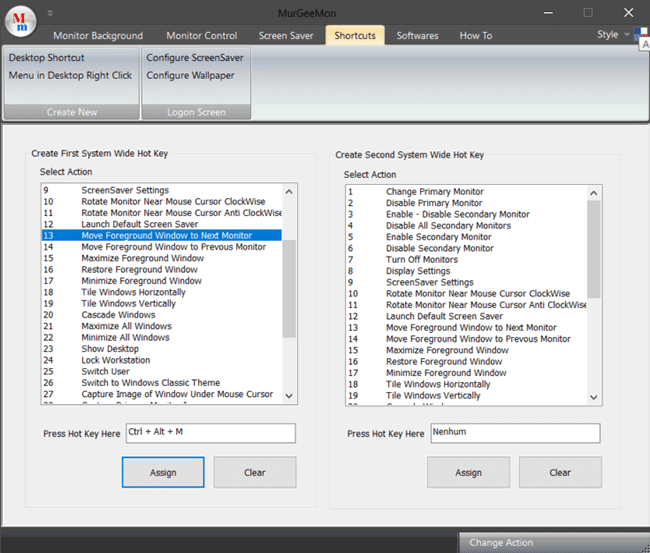Click scroll-down arrow of first hot key list

coord(289,397)
